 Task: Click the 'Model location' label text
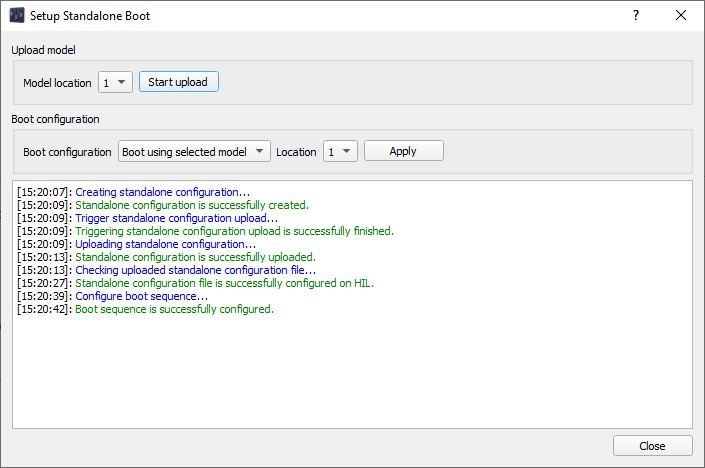57,83
